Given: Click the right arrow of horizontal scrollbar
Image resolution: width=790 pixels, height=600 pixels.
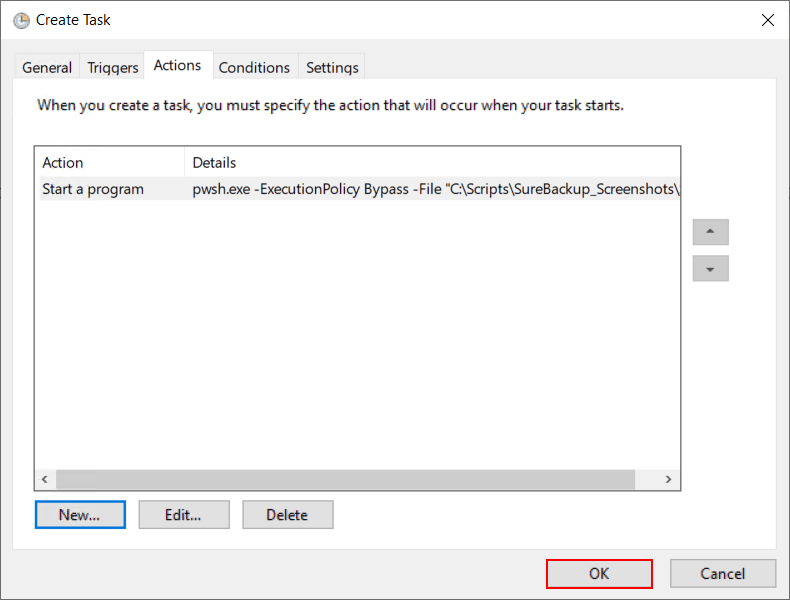Looking at the screenshot, I should point(669,480).
